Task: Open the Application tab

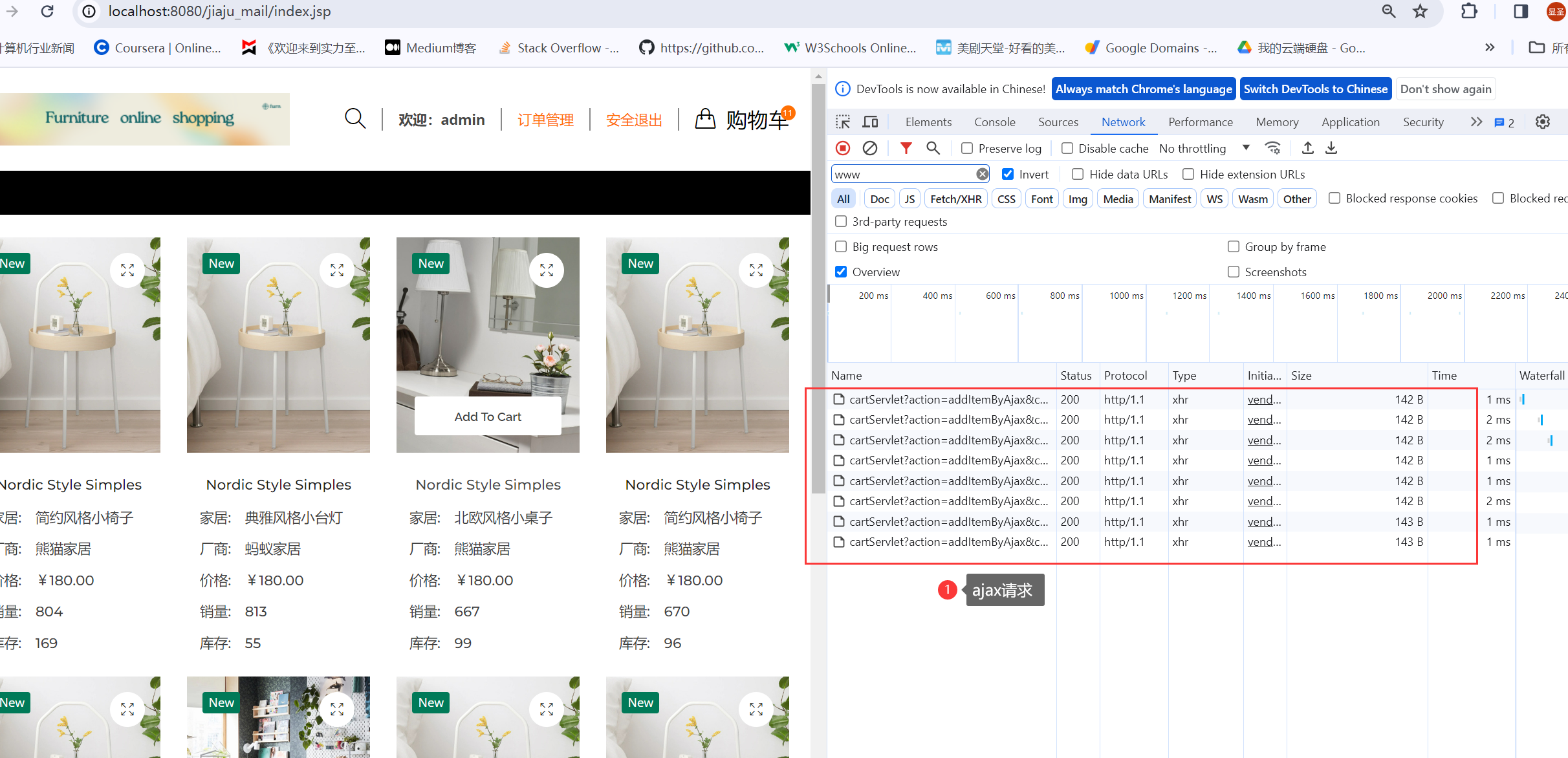Action: [x=1351, y=122]
